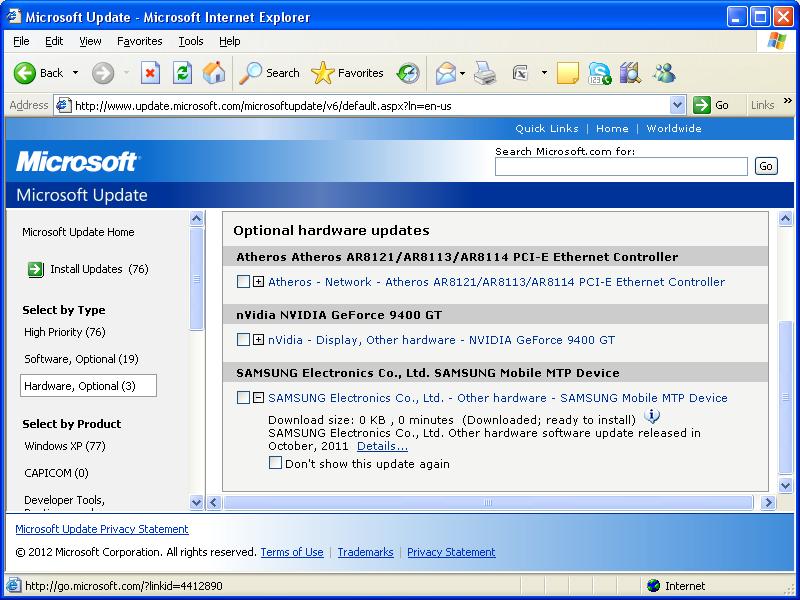
Task: Go to the Home page icon
Action: (x=214, y=73)
